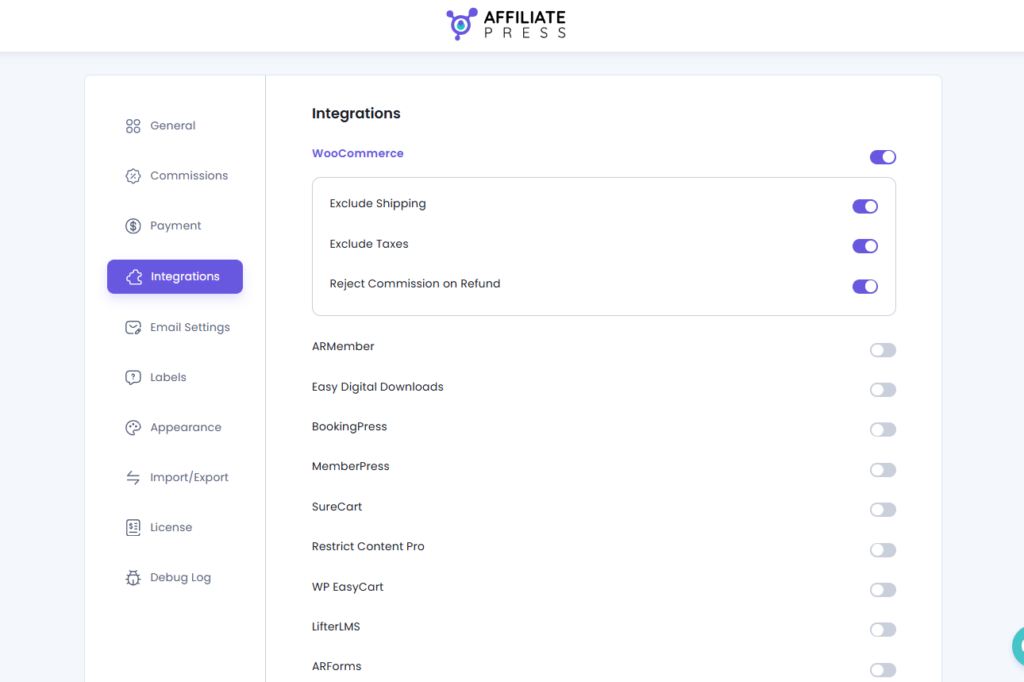Click the AffiliatePress logo in header
1024x682 pixels.
(507, 25)
